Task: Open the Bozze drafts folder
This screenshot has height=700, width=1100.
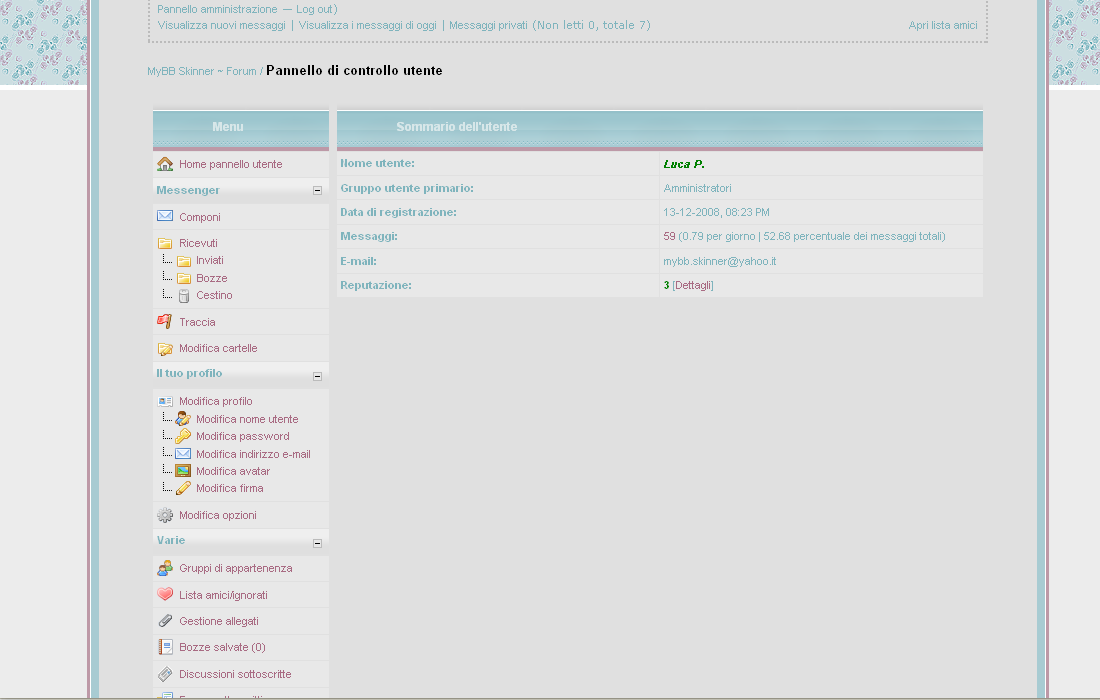Action: 211,278
